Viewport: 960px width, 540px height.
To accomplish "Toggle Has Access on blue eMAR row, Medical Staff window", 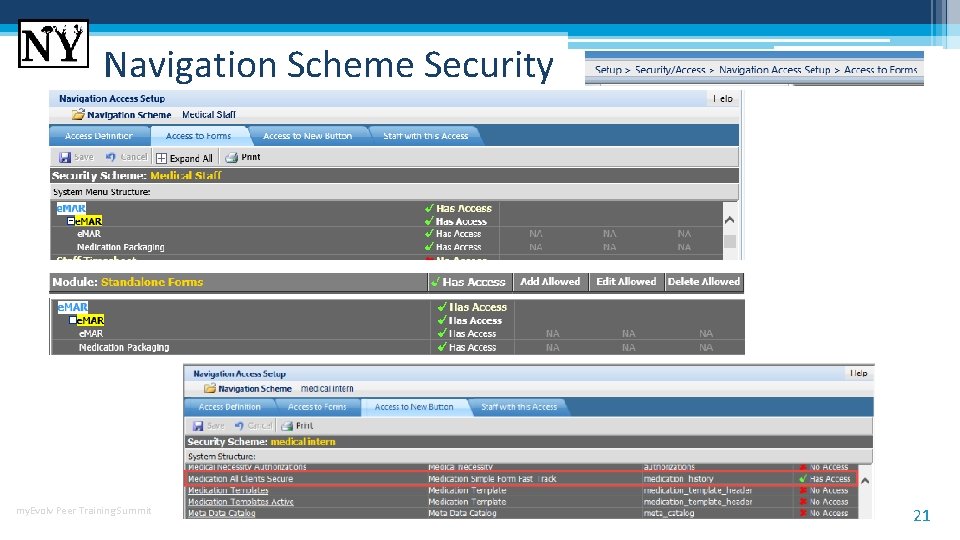I will (x=459, y=208).
